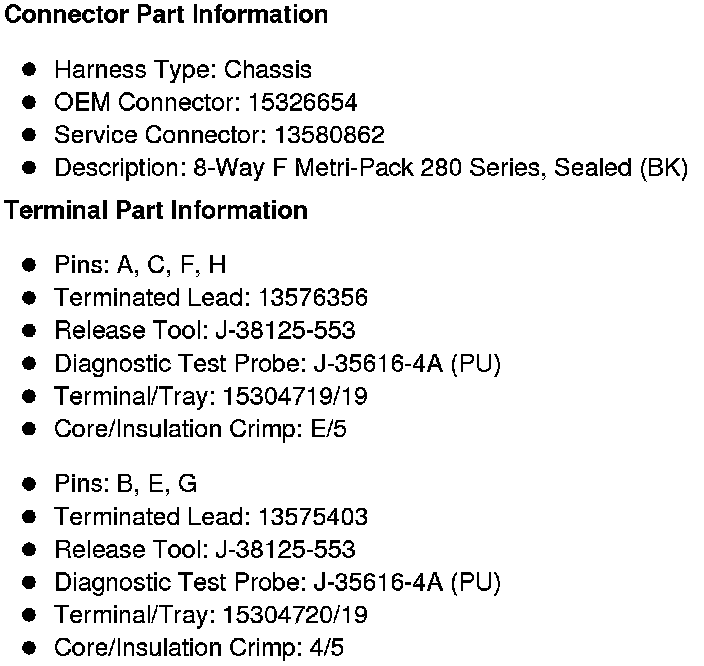Click the Pins: A, C, F, H line

tap(139, 265)
